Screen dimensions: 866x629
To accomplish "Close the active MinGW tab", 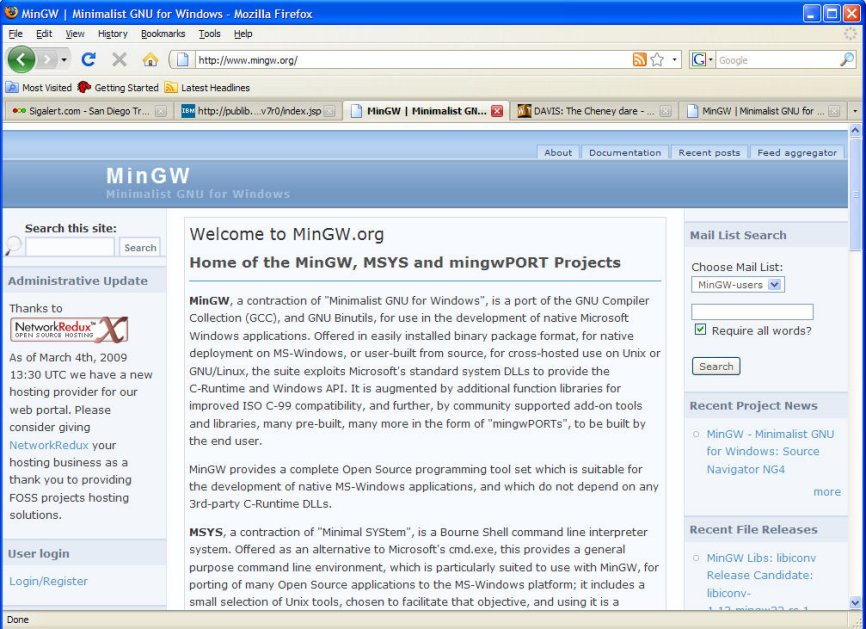I will tap(497, 111).
